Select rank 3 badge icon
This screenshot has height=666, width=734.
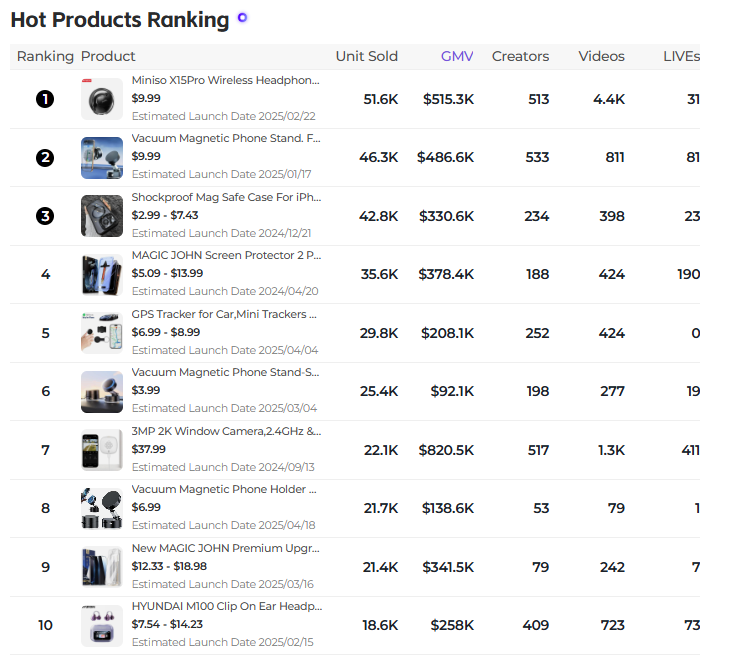tap(45, 216)
